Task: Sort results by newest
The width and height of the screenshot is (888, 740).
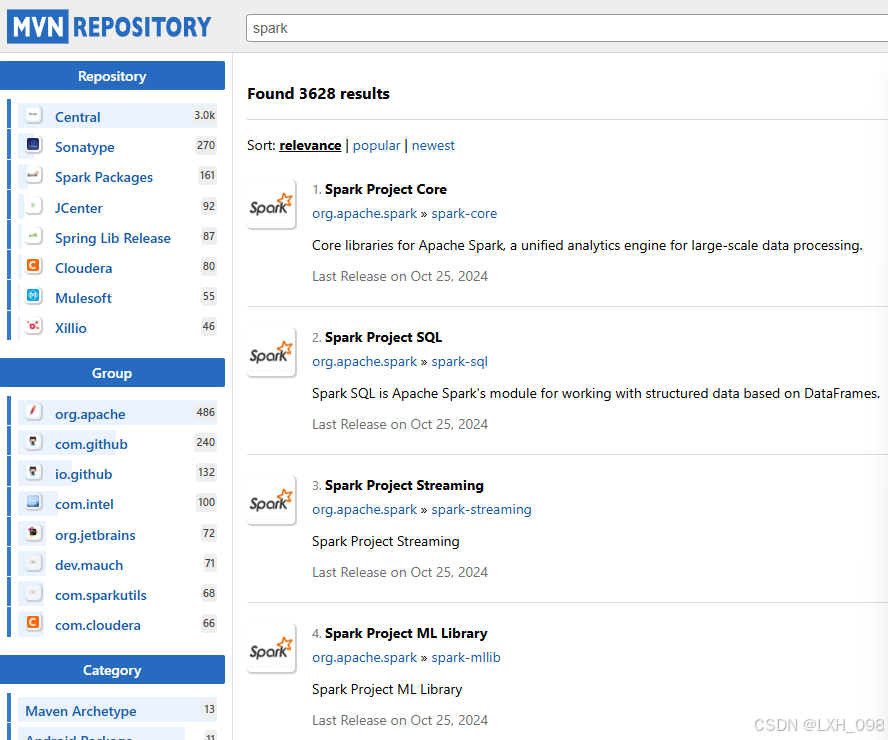Action: pyautogui.click(x=433, y=146)
